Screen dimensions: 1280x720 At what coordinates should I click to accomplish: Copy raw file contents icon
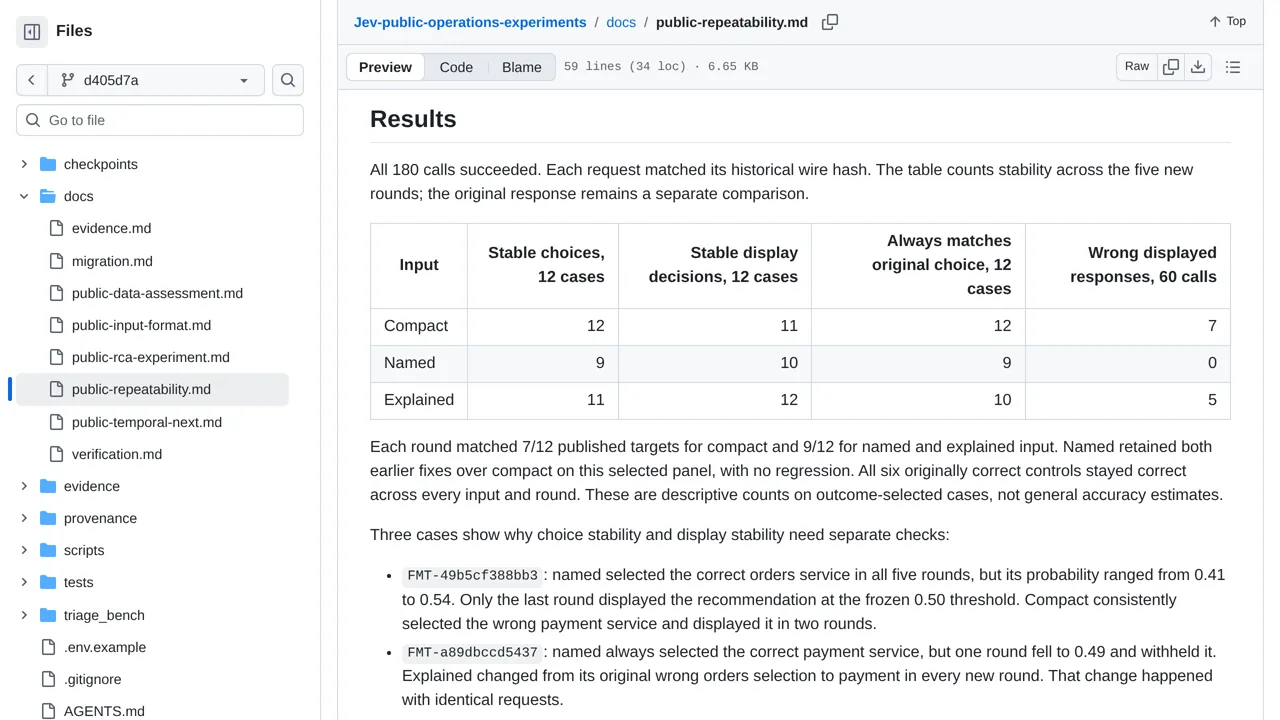click(1171, 67)
